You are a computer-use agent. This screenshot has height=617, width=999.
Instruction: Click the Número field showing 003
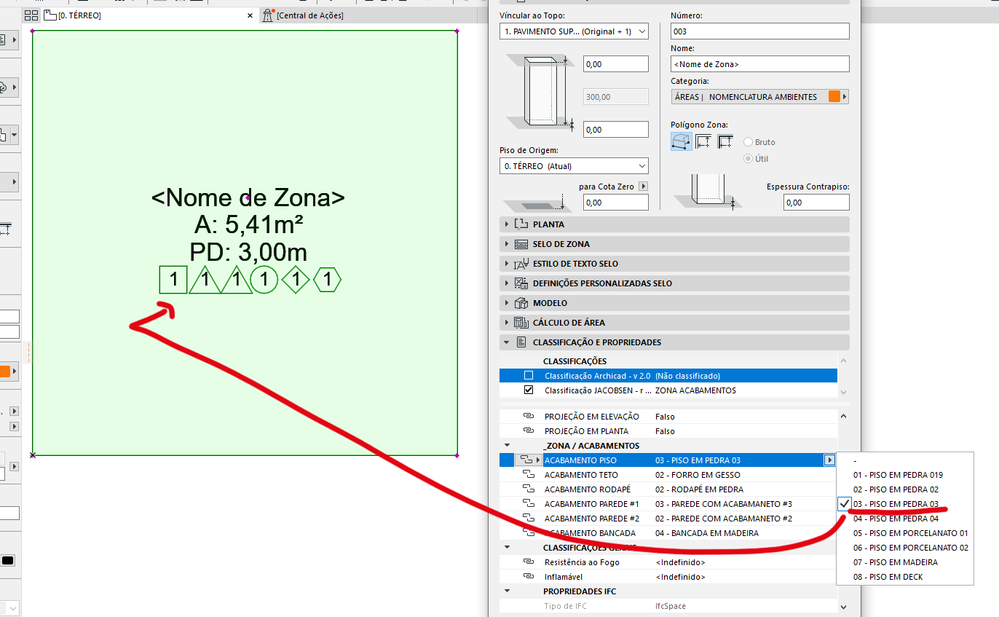[x=759, y=31]
